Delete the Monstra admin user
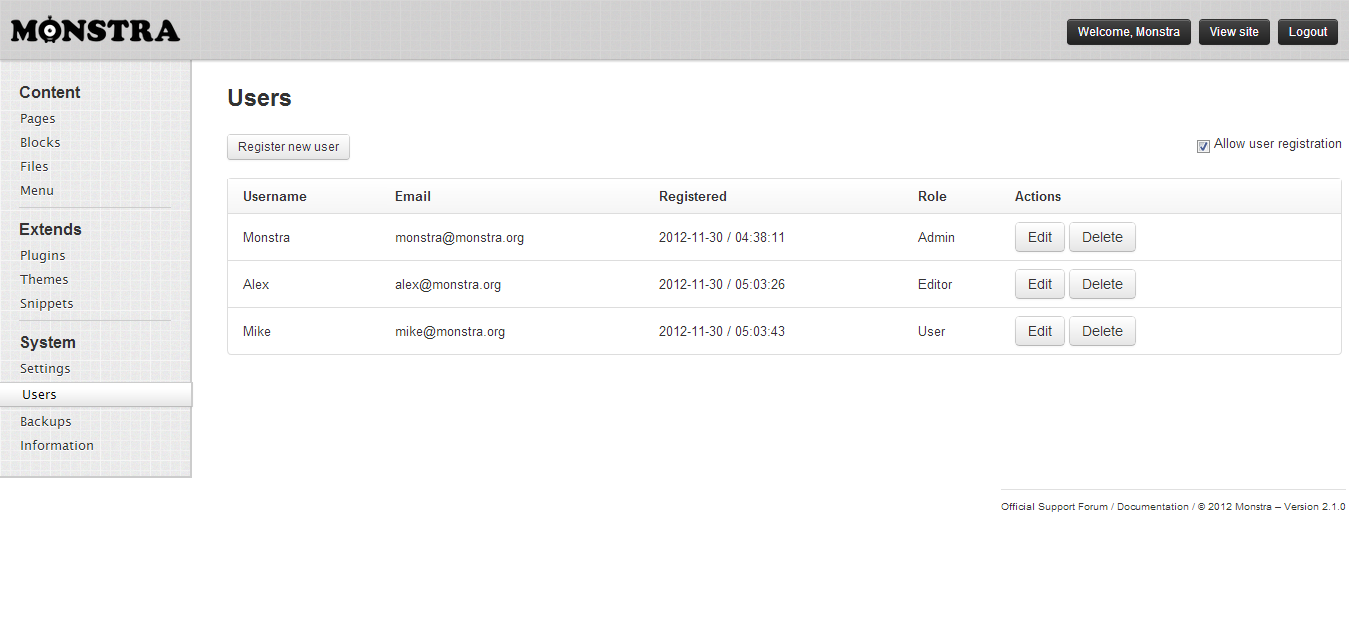 1102,237
